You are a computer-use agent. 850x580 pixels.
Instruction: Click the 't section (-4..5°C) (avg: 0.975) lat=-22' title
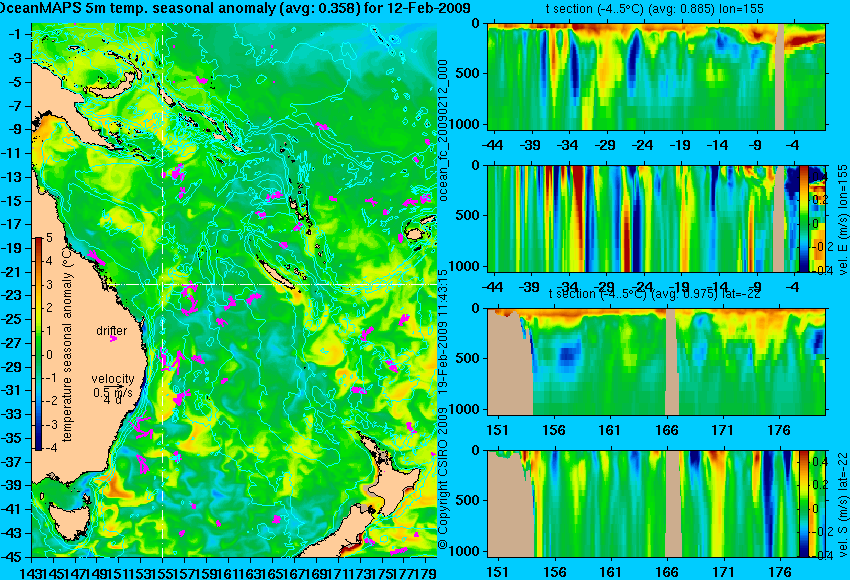coord(654,294)
